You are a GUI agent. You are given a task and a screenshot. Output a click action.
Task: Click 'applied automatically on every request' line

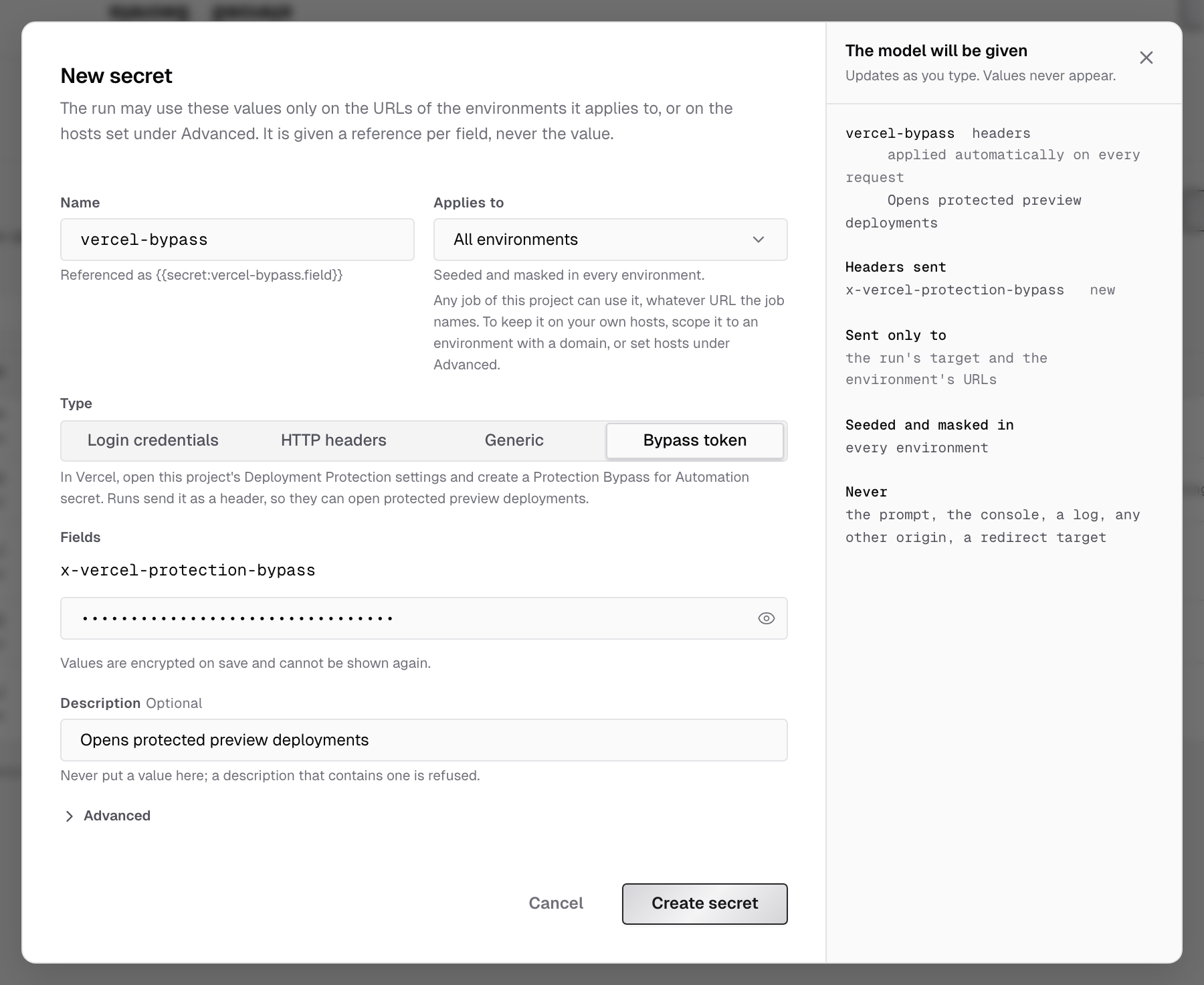tap(993, 166)
